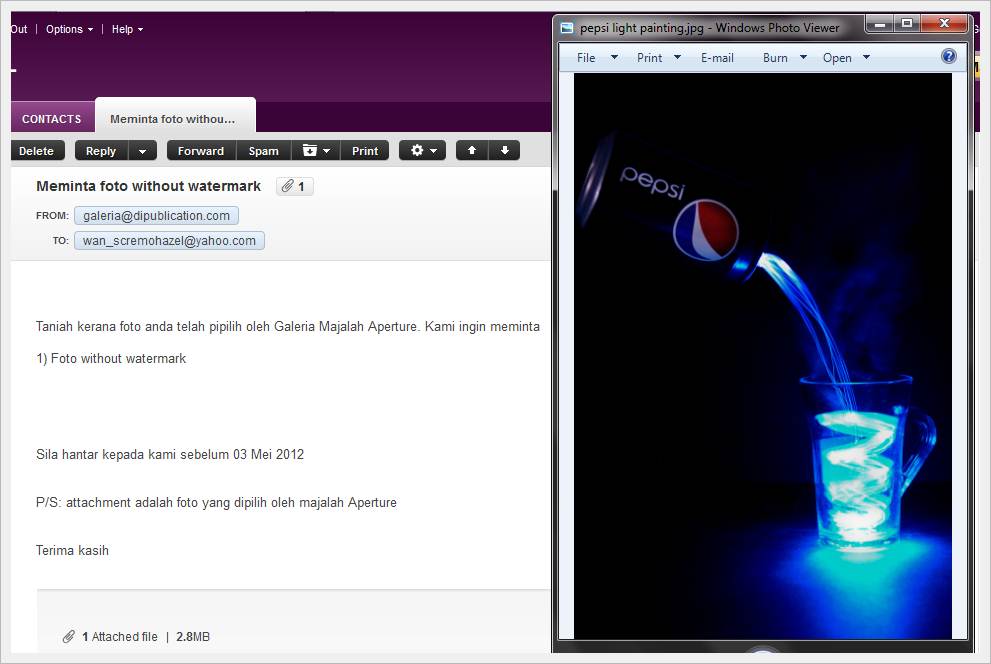This screenshot has height=664, width=991.
Task: Open Burn menu in Photo Viewer
Action: point(784,57)
